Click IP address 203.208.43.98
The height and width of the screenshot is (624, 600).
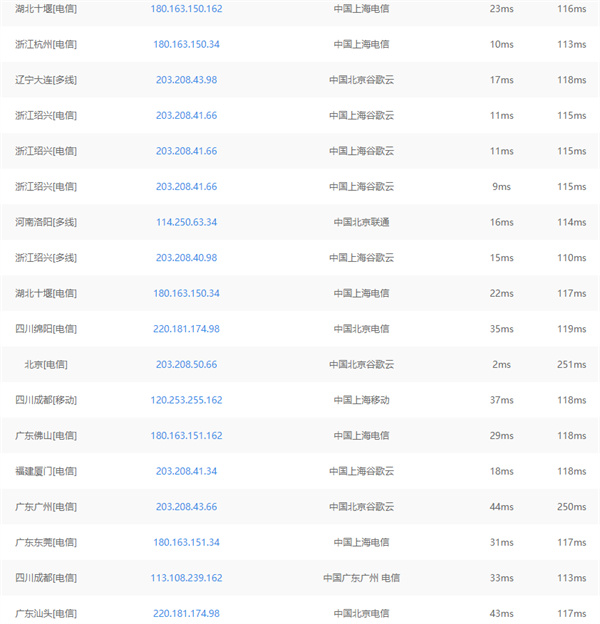click(186, 80)
